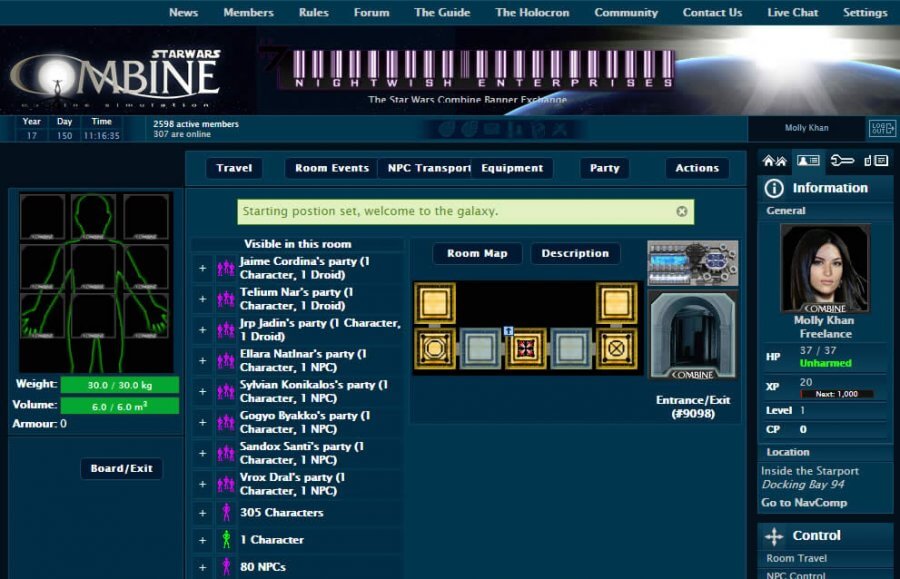
Task: Expand Sandox Santi's party row
Action: (x=203, y=454)
